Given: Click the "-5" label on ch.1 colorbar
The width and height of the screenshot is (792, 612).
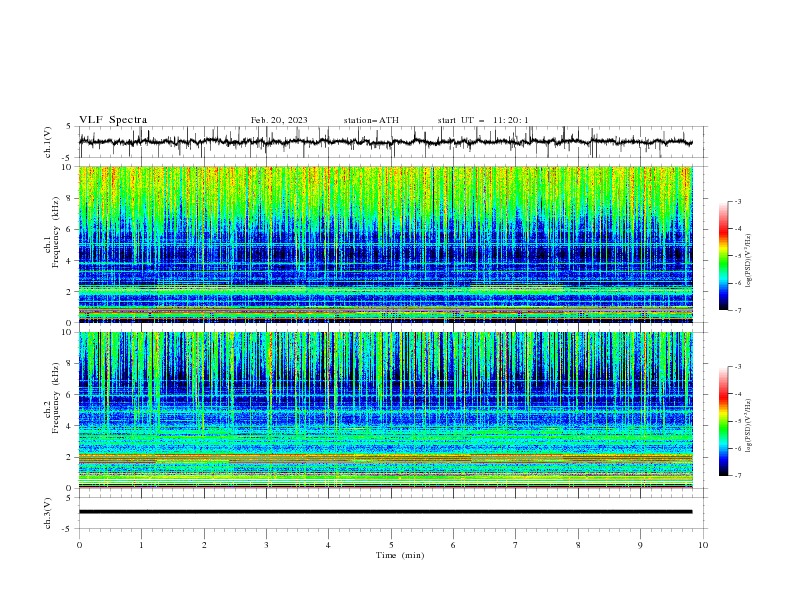Looking at the screenshot, I should tap(738, 256).
